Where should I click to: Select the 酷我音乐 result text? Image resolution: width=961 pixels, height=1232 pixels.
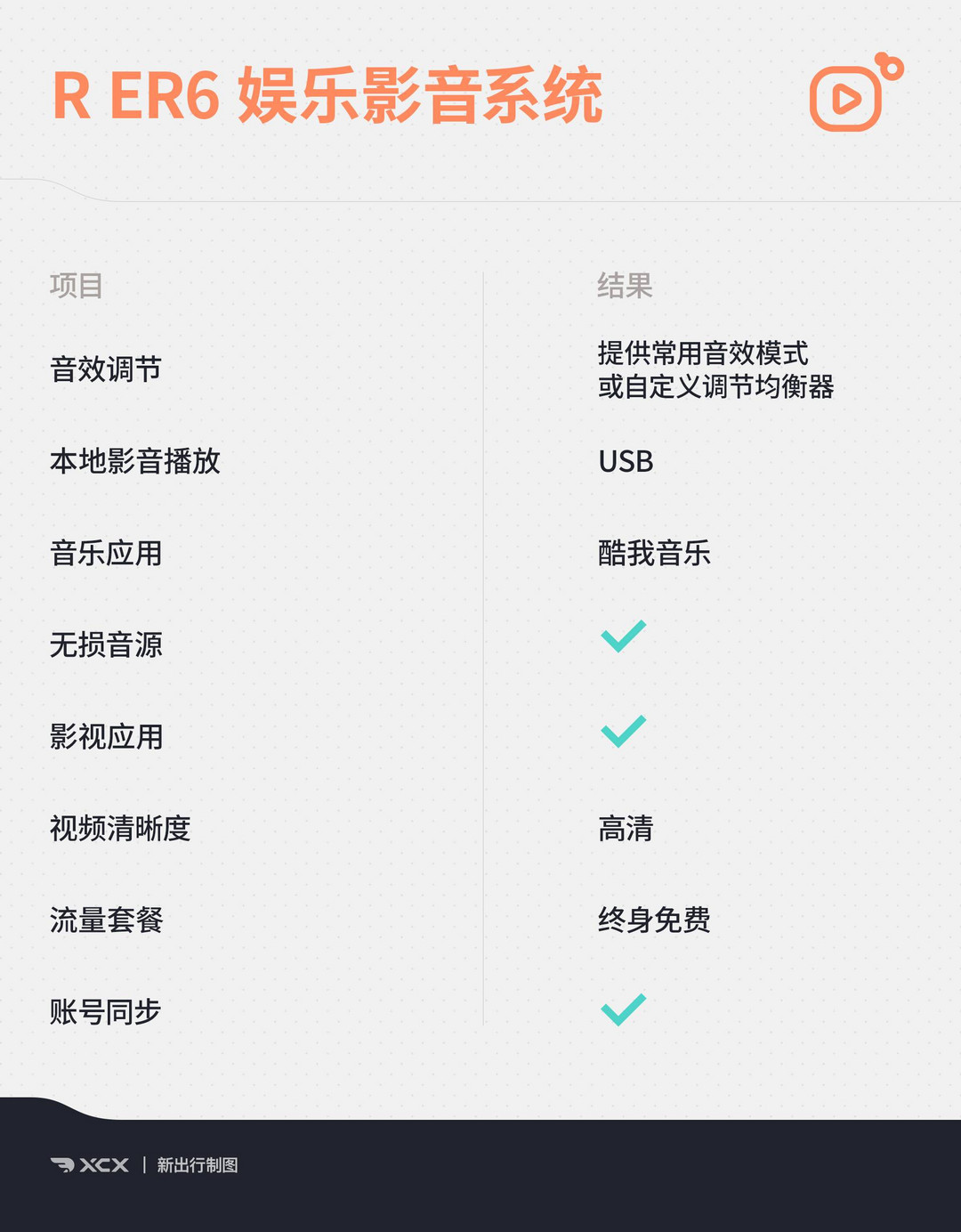[x=654, y=553]
